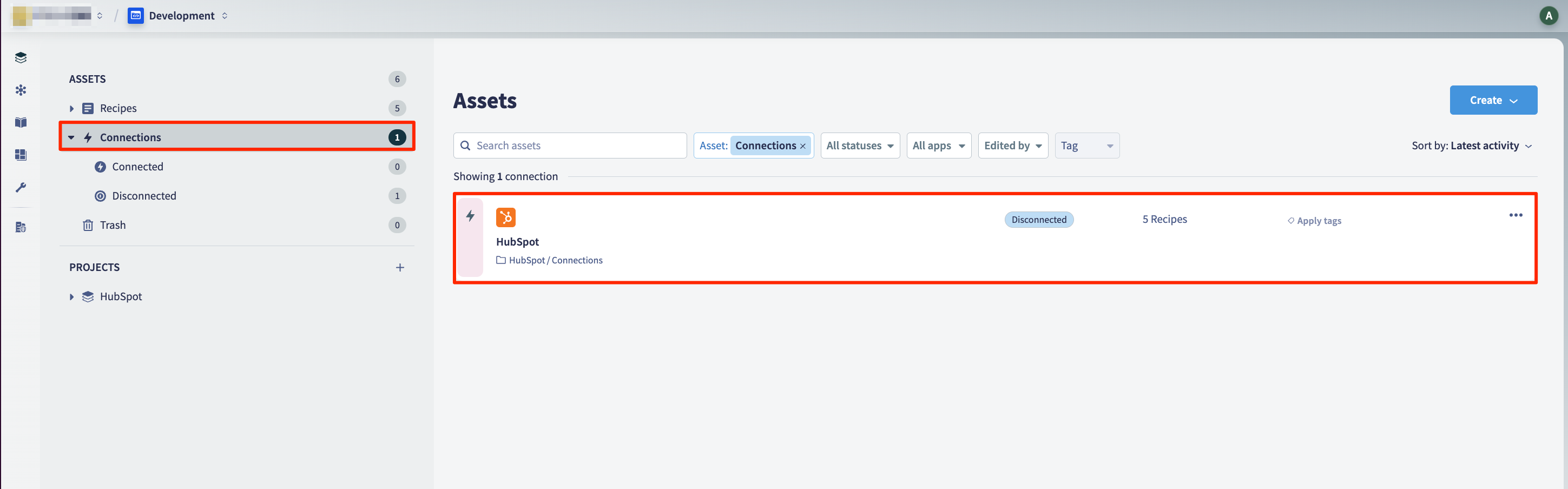Open the three-dot menu on HubSpot row

click(x=1515, y=215)
